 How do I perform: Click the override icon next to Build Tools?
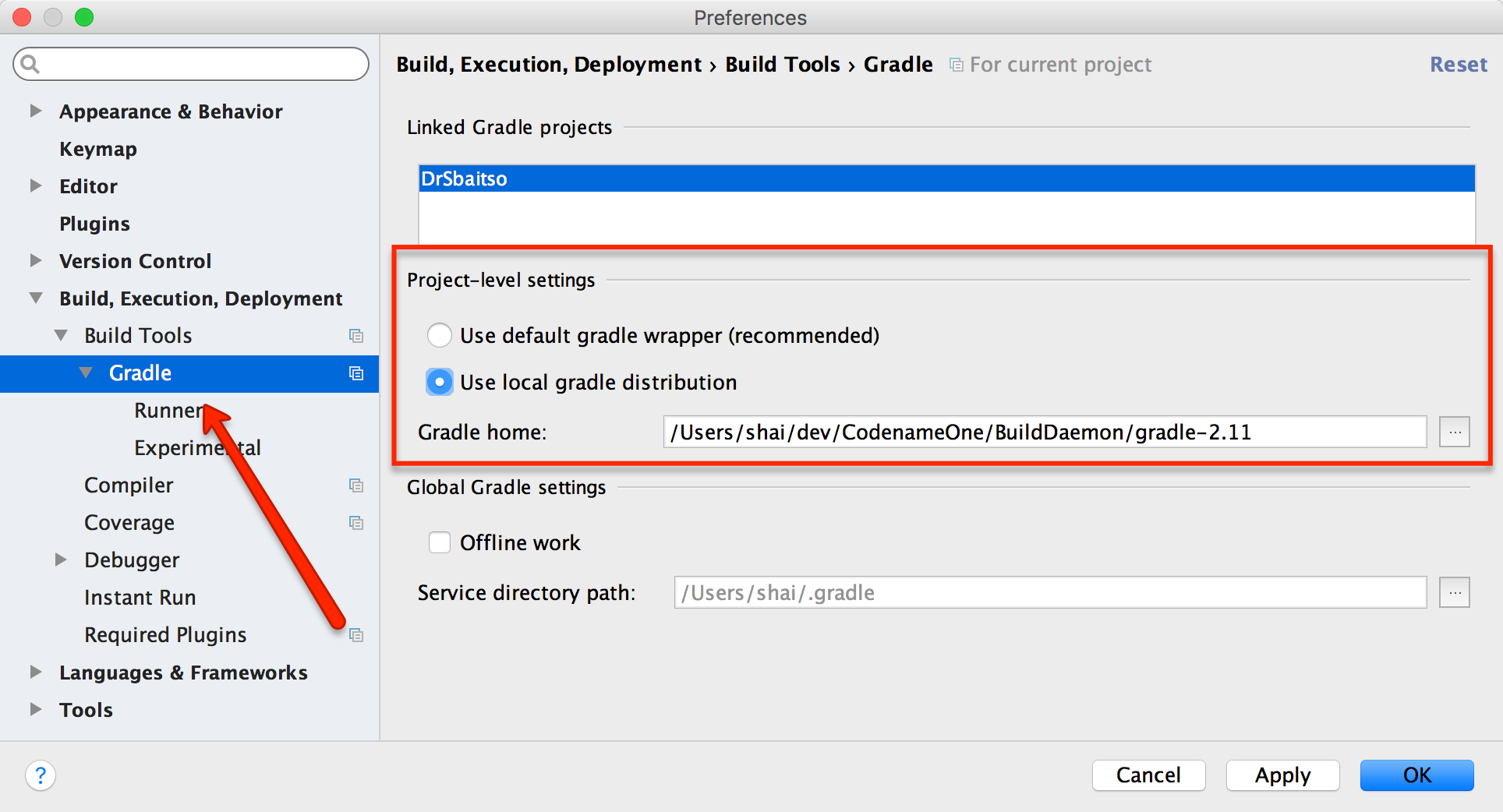point(357,335)
